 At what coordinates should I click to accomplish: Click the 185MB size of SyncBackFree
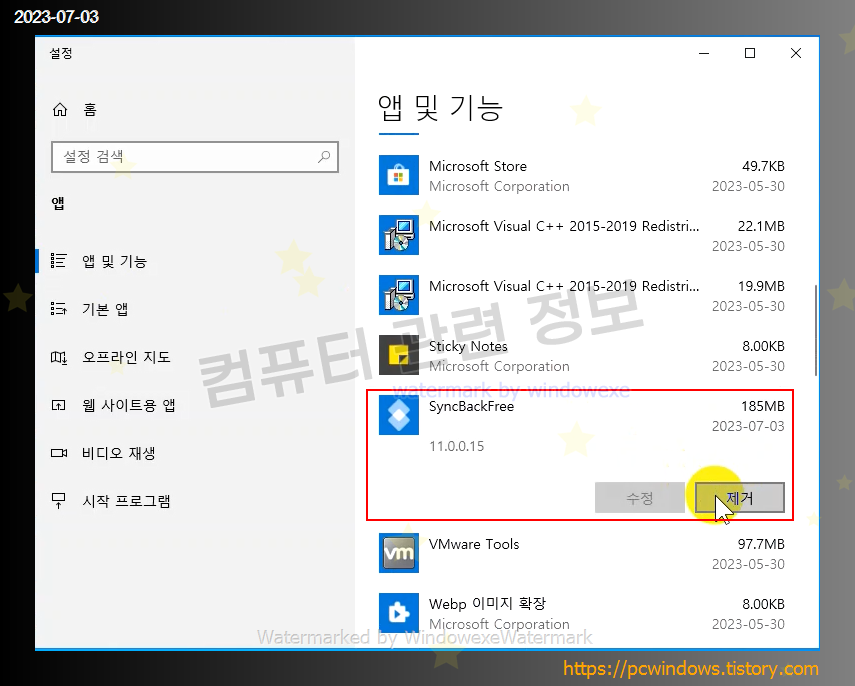(762, 406)
